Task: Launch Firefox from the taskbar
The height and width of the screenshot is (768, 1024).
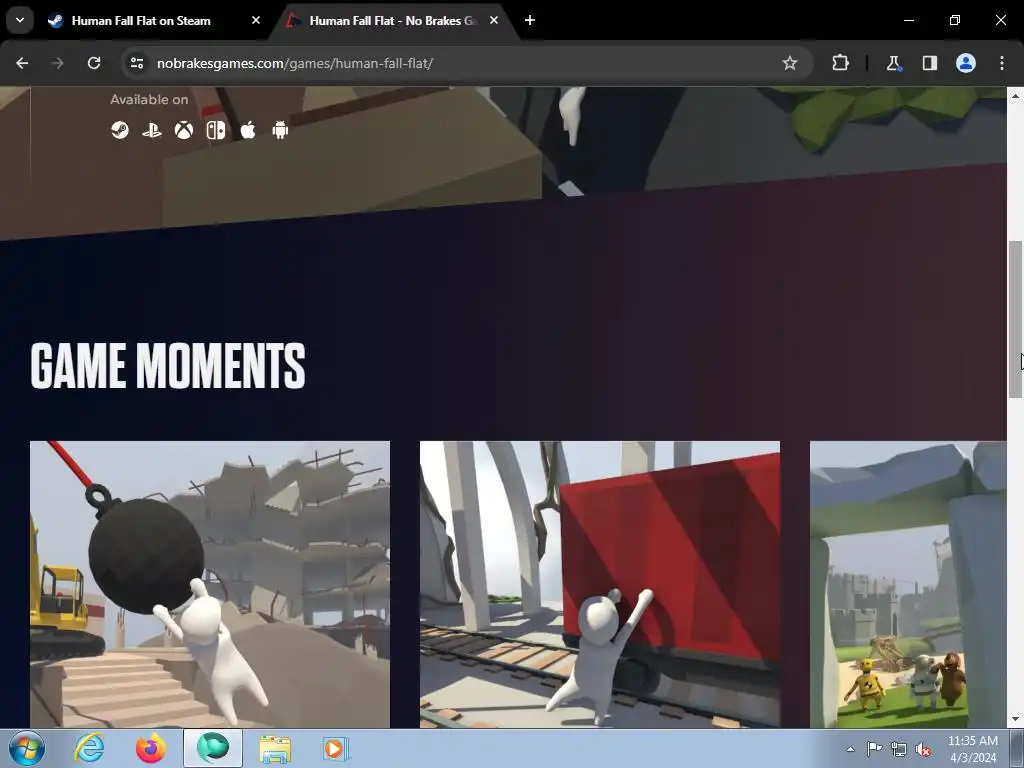Action: [x=150, y=748]
